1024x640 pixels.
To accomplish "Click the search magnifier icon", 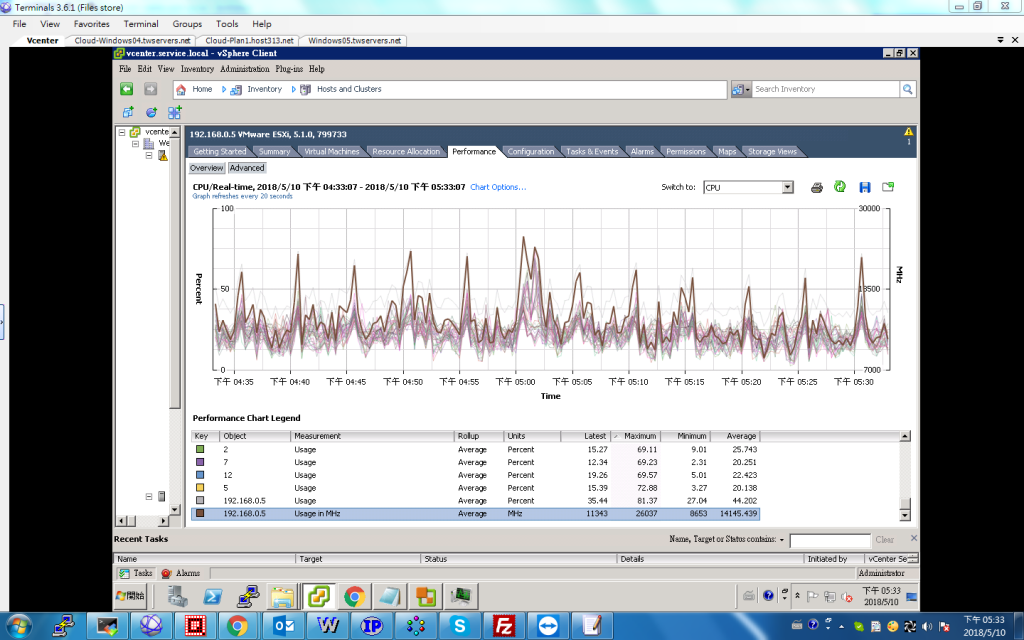I will (x=907, y=89).
